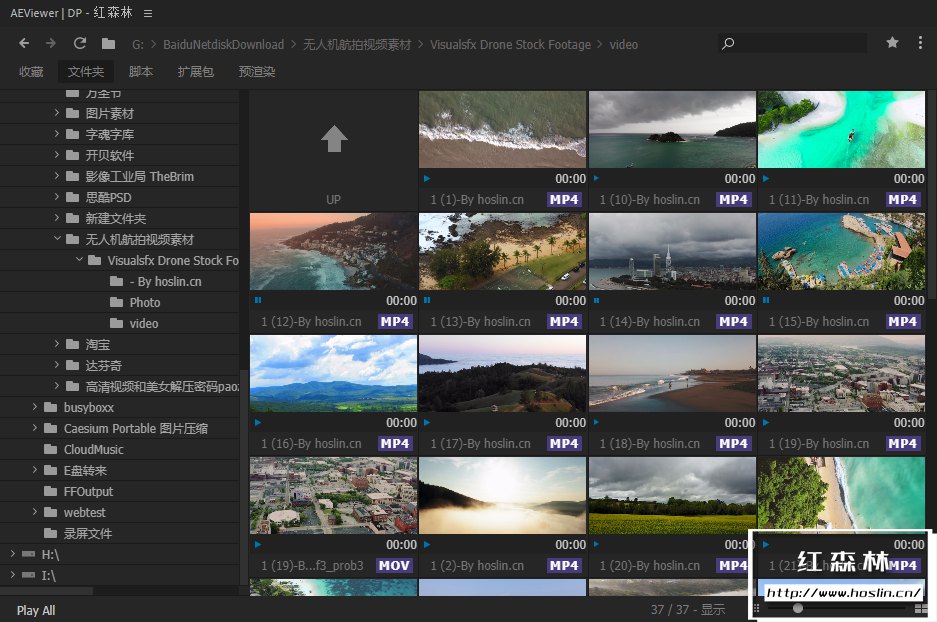Click the folder icon beside the path
Viewport: 937px width, 622px height.
tap(108, 44)
